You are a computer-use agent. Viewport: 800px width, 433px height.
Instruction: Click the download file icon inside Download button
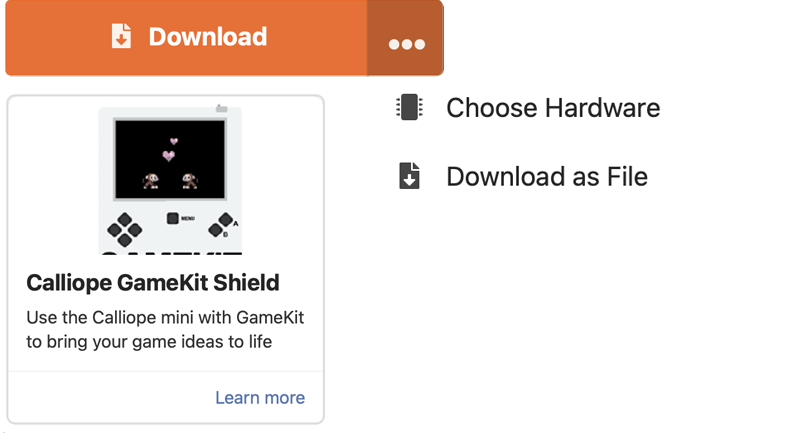click(x=121, y=37)
